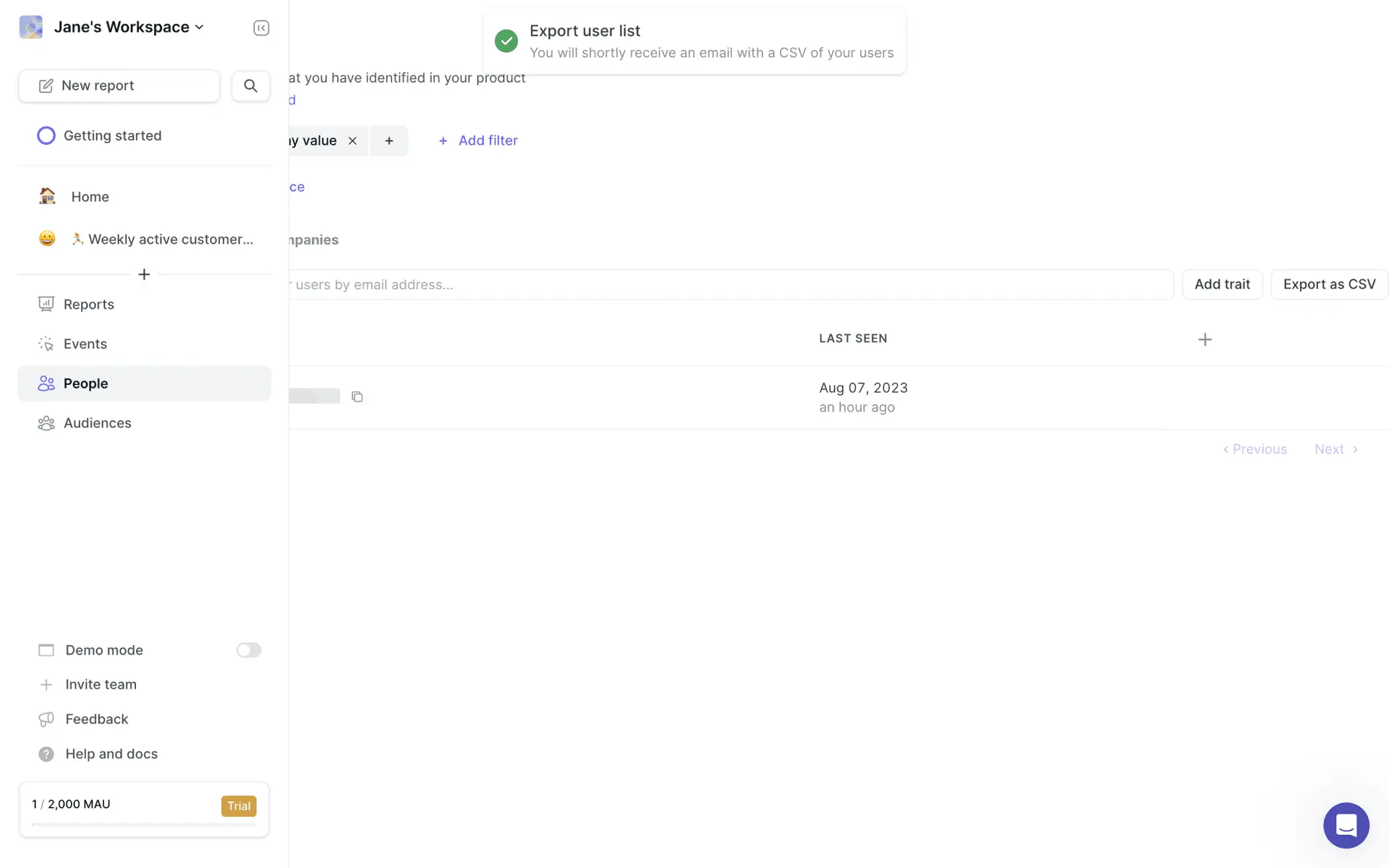Click the plus below Weekly active customers
The height and width of the screenshot is (868, 1389).
pyautogui.click(x=144, y=275)
